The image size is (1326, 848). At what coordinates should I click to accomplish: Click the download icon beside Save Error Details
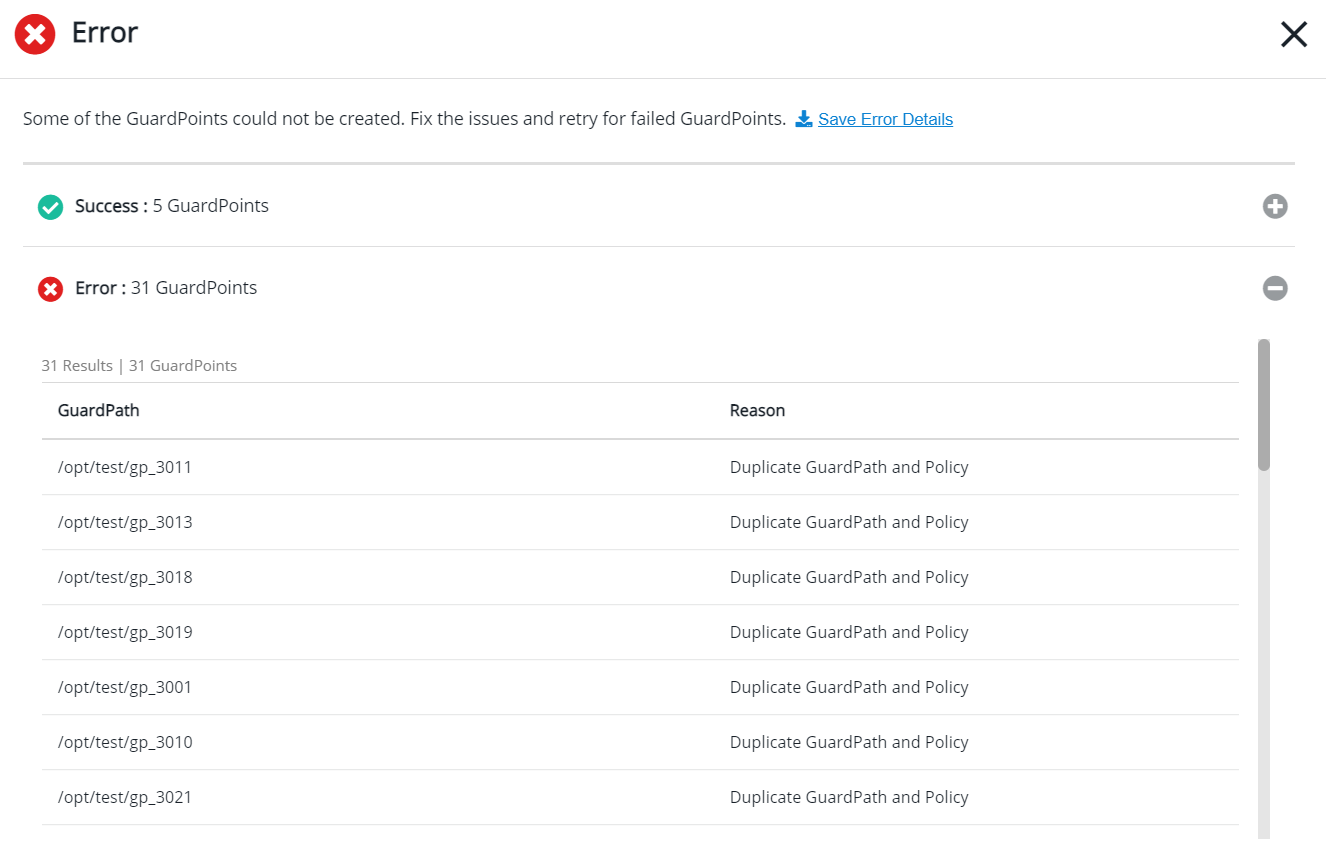(803, 119)
